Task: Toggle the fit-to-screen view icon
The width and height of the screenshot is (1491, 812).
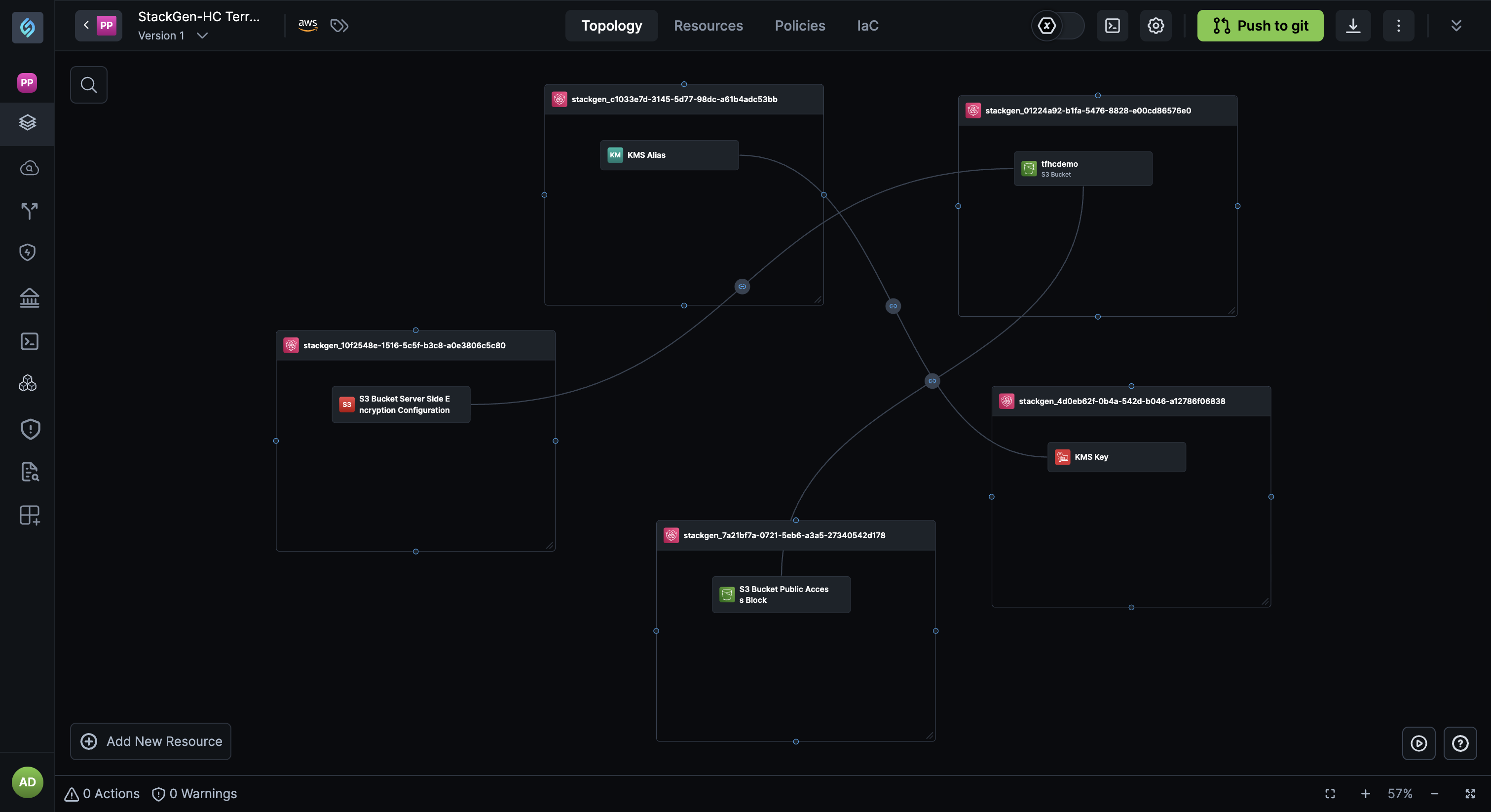Action: pos(1330,793)
